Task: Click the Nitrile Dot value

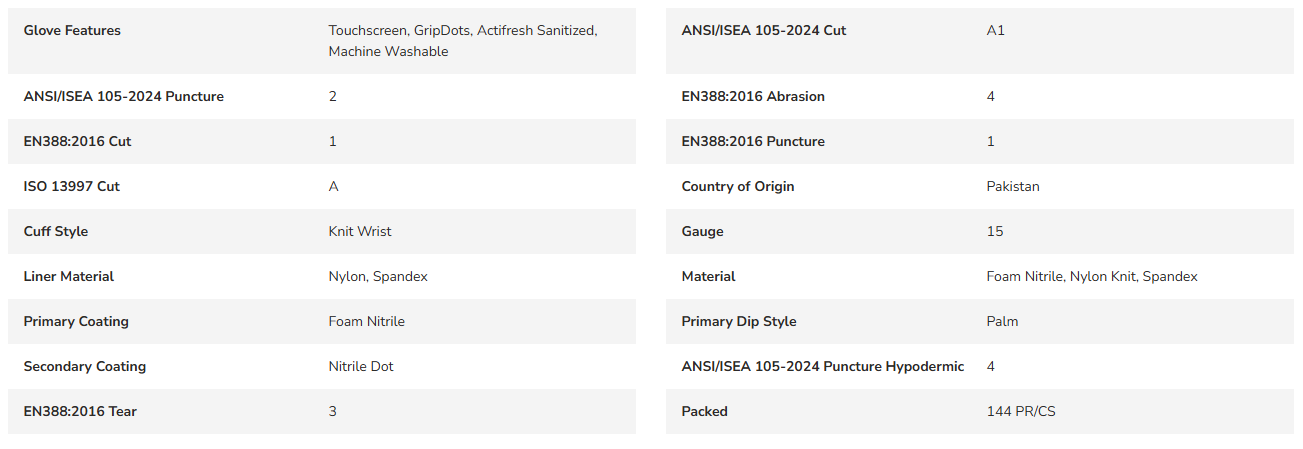Action: pos(361,367)
